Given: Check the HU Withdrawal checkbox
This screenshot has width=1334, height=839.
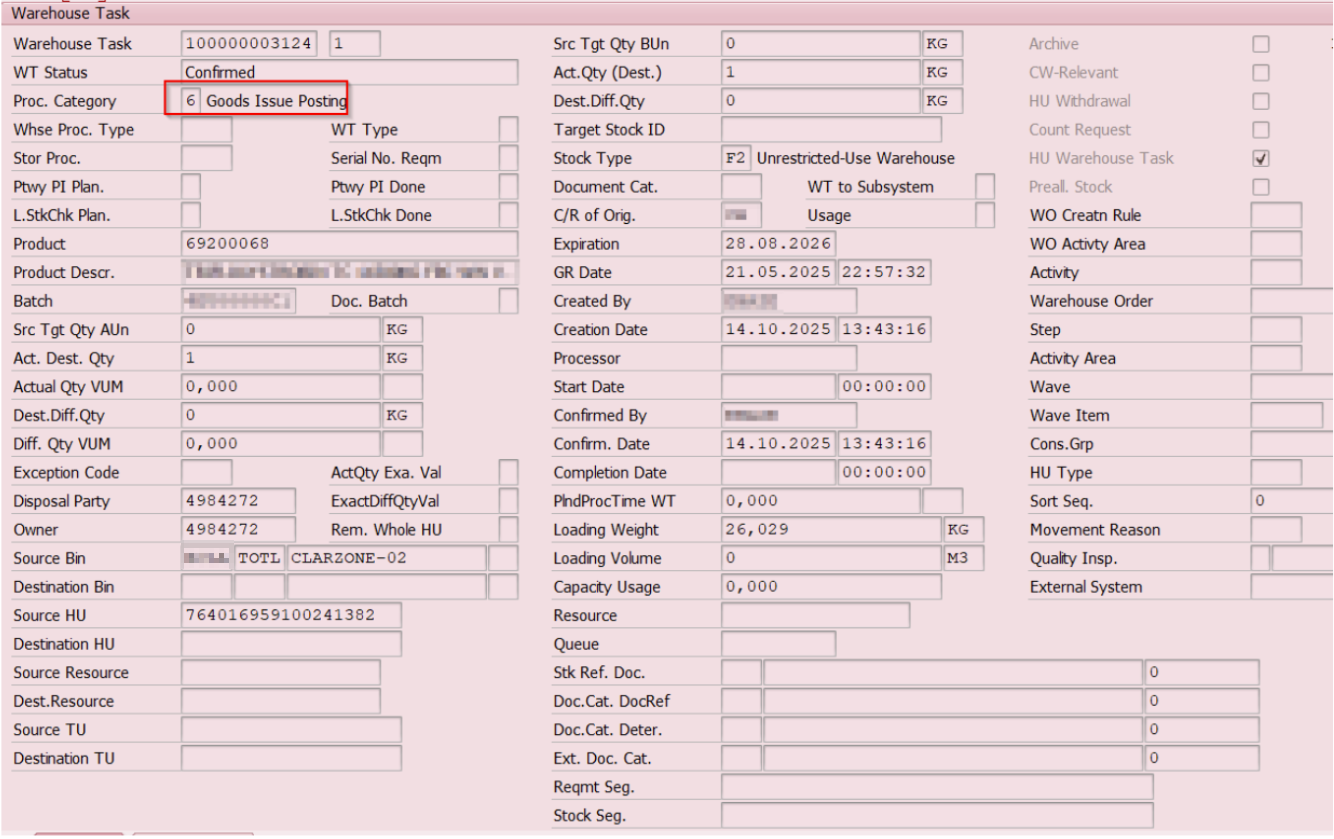Looking at the screenshot, I should coord(1261,101).
